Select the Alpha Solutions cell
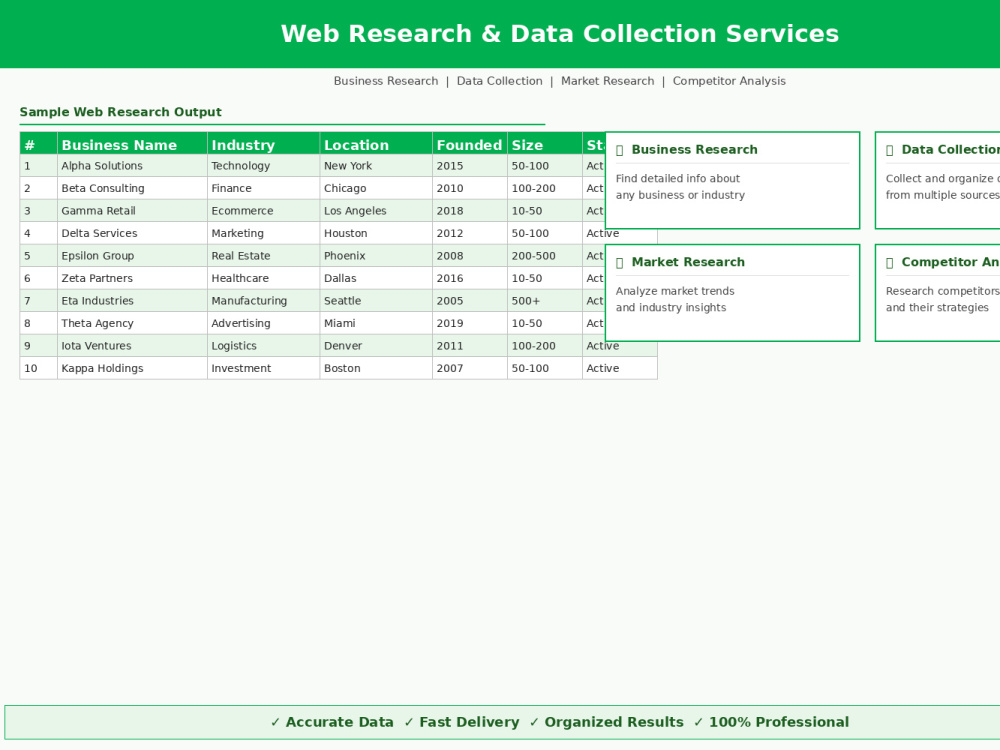 [x=132, y=166]
